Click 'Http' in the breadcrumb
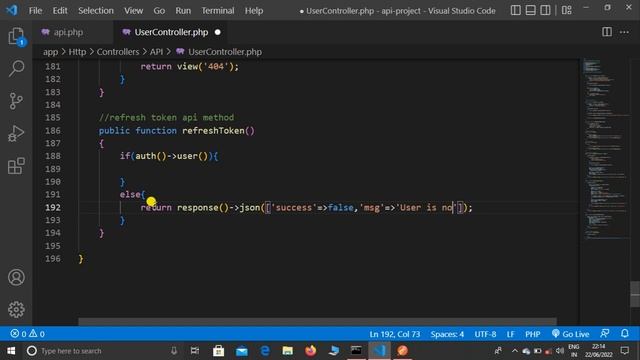The image size is (640, 360). coord(77,52)
